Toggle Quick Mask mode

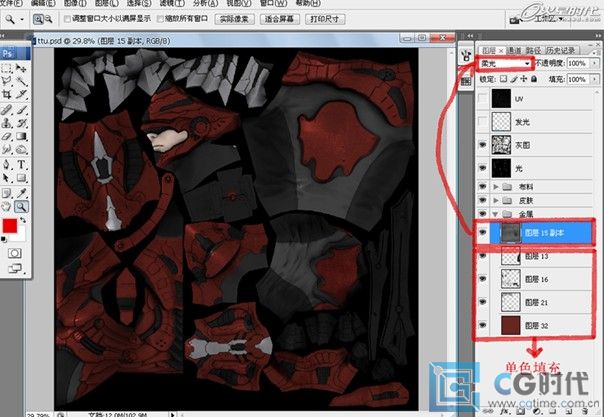click(15, 253)
